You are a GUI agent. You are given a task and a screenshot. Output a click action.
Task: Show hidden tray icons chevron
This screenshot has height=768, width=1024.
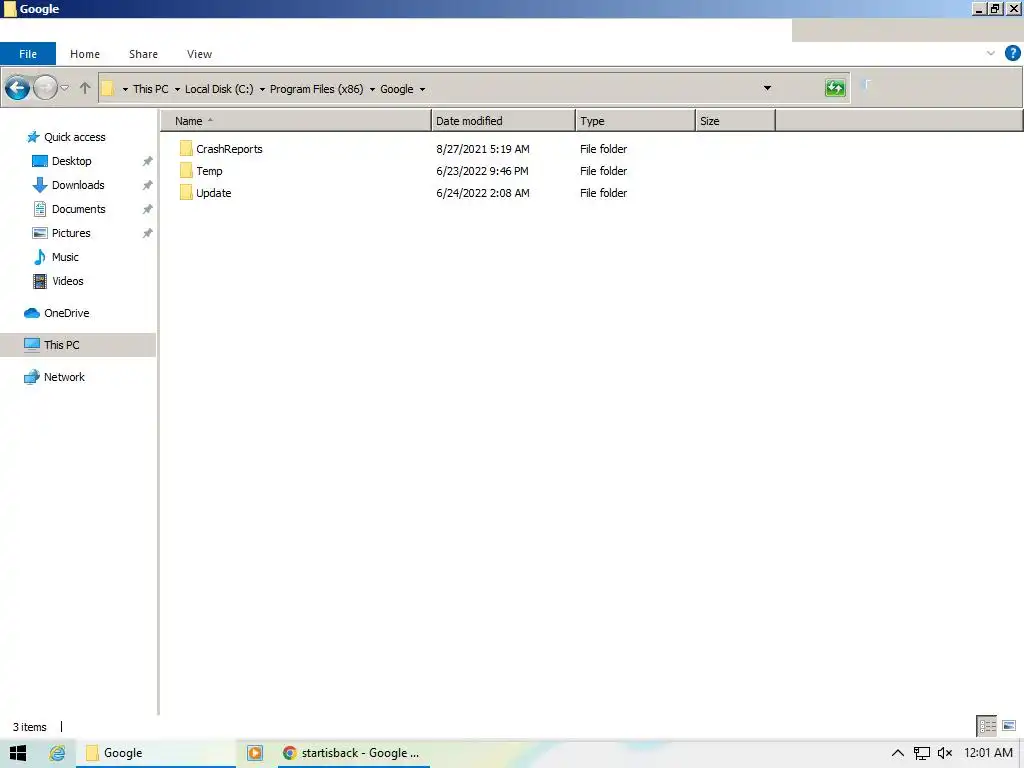897,753
